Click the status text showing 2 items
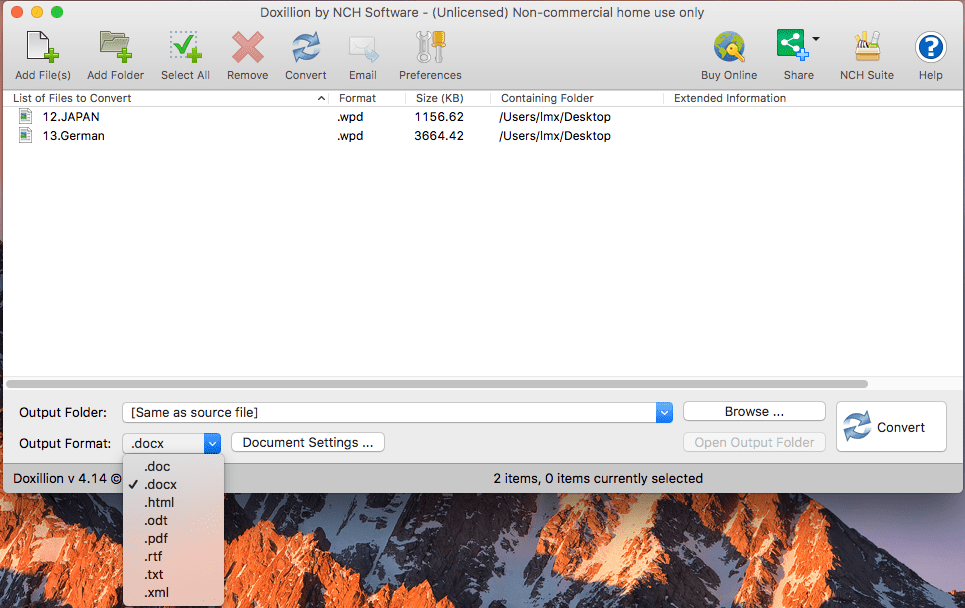This screenshot has width=965, height=608. 598,478
